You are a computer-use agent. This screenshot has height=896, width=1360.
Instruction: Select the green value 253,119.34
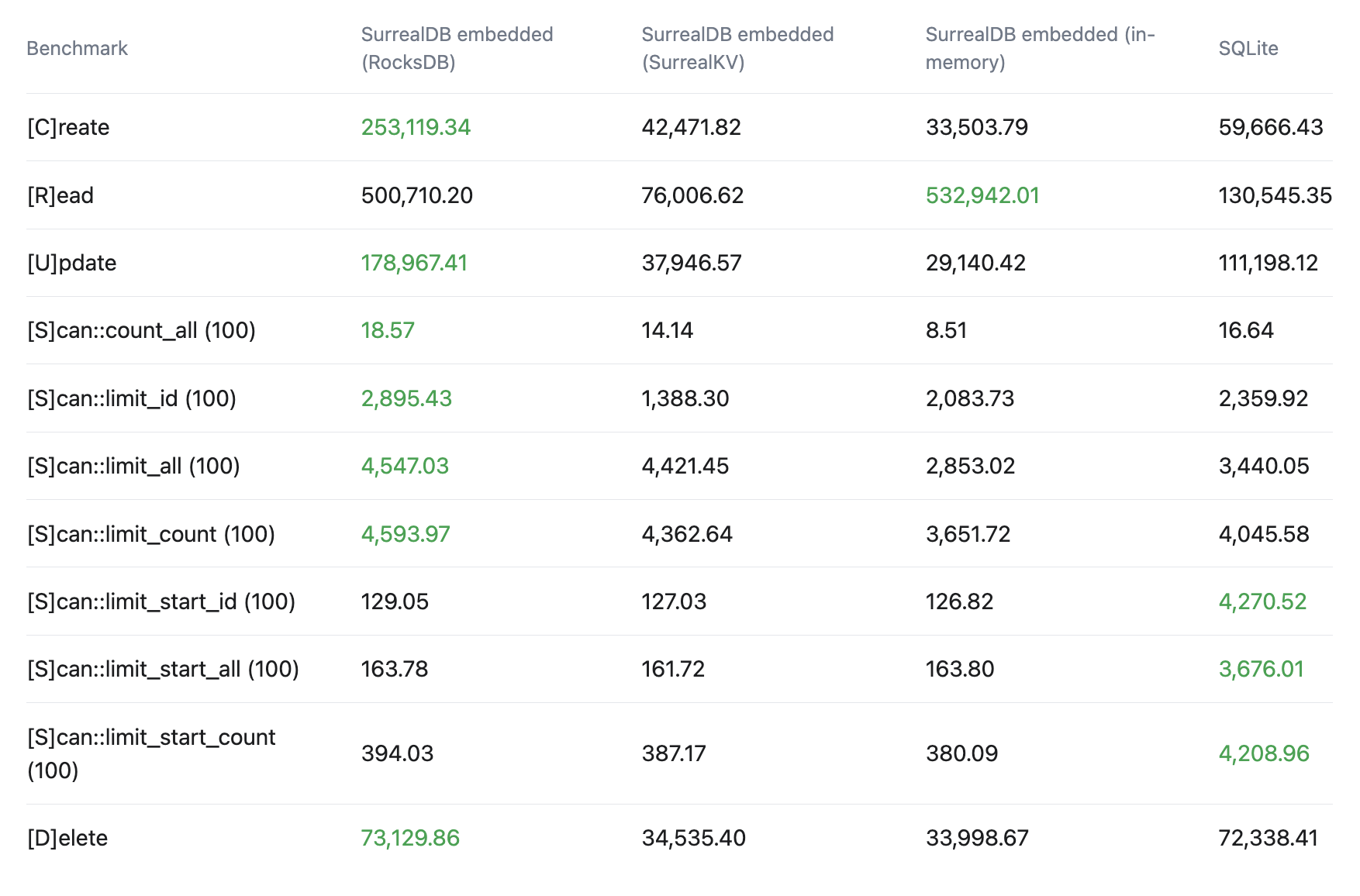[416, 127]
